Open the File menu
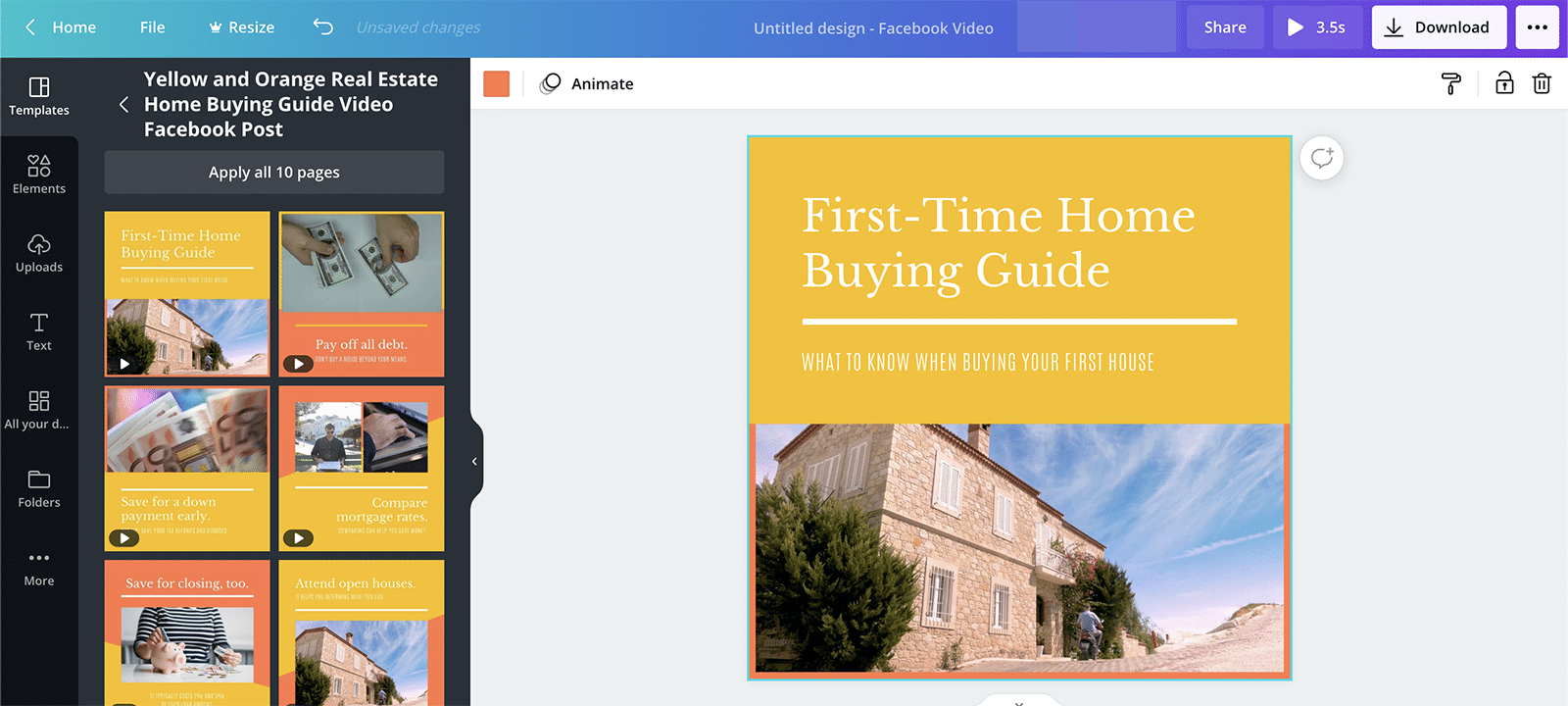1568x706 pixels. [152, 27]
